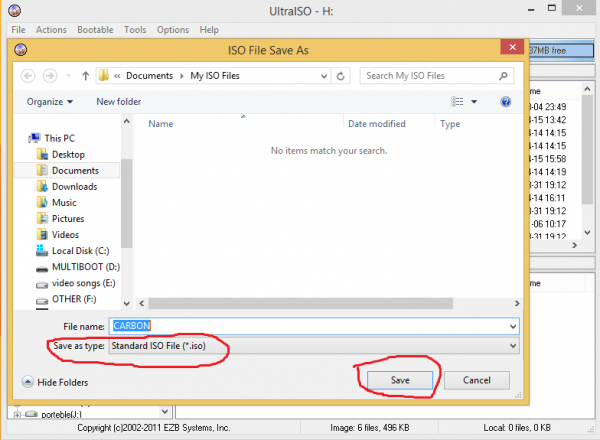Click the Save As dialog title icon
Image resolution: width=600 pixels, height=440 pixels.
21,50
